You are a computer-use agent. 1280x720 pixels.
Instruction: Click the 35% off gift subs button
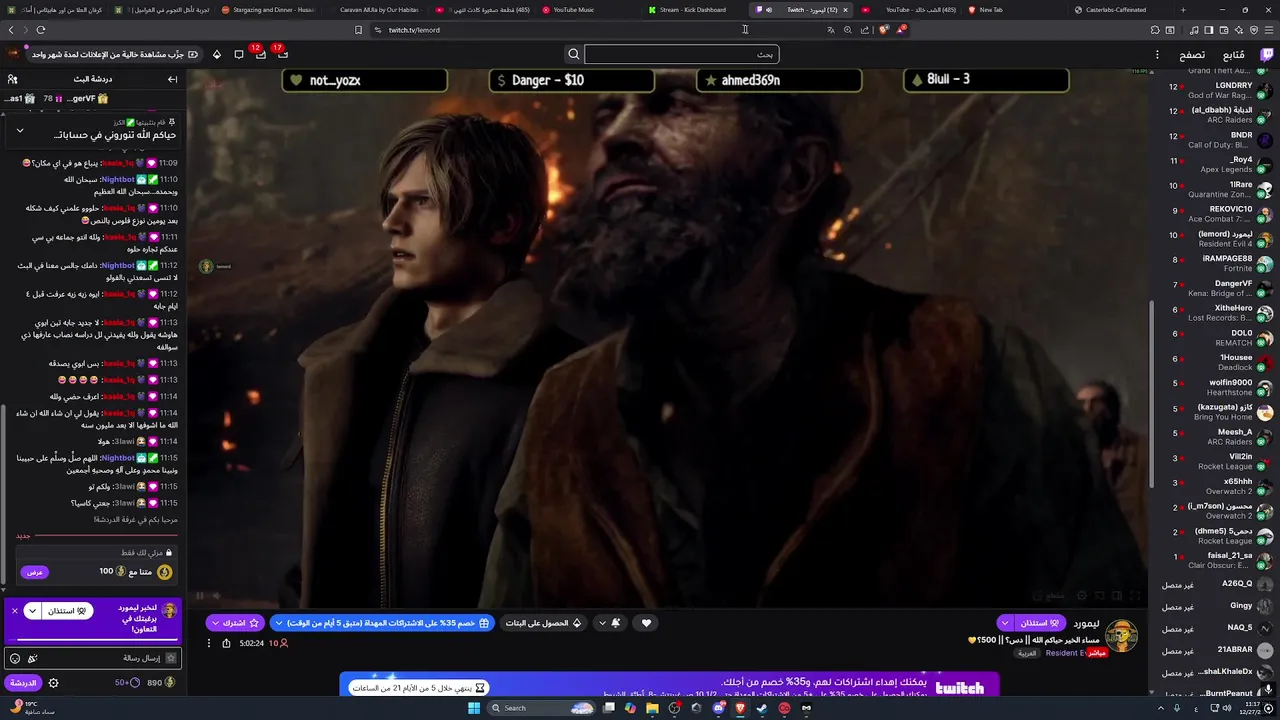tap(381, 623)
